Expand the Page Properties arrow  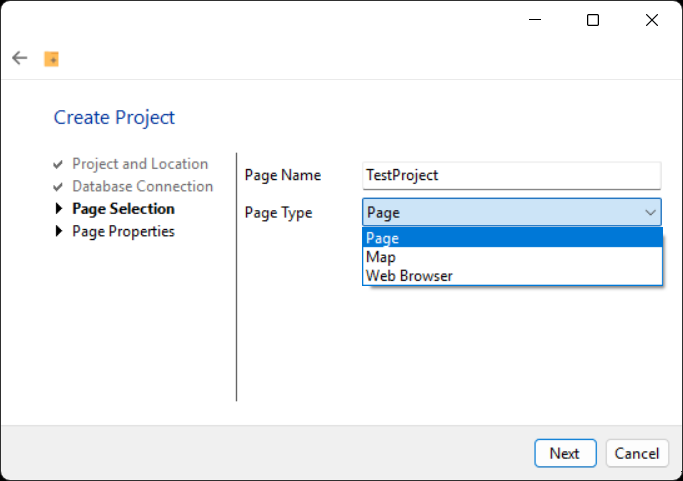[x=59, y=231]
